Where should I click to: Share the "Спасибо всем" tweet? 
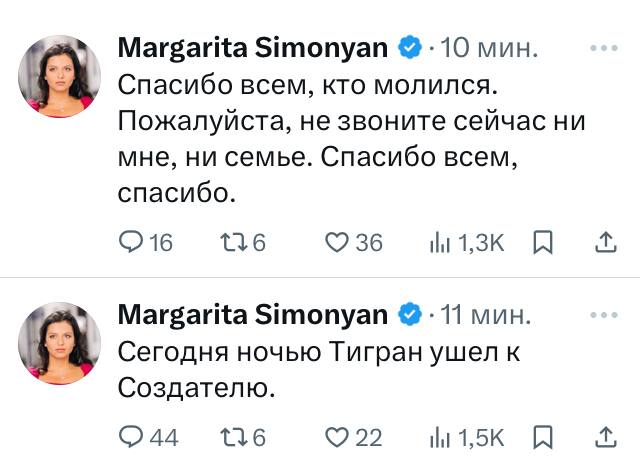pos(605,242)
